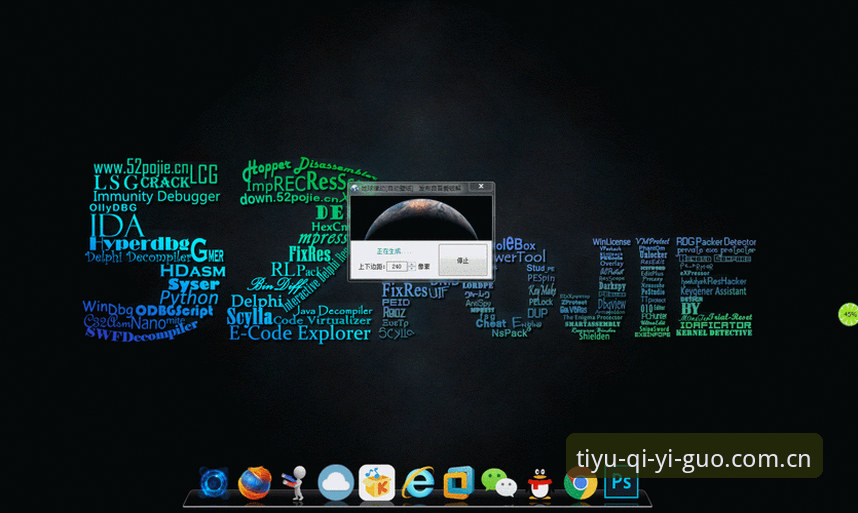Launch the blue glowing ring app
Viewport: 858px width, 513px height.
(213, 483)
